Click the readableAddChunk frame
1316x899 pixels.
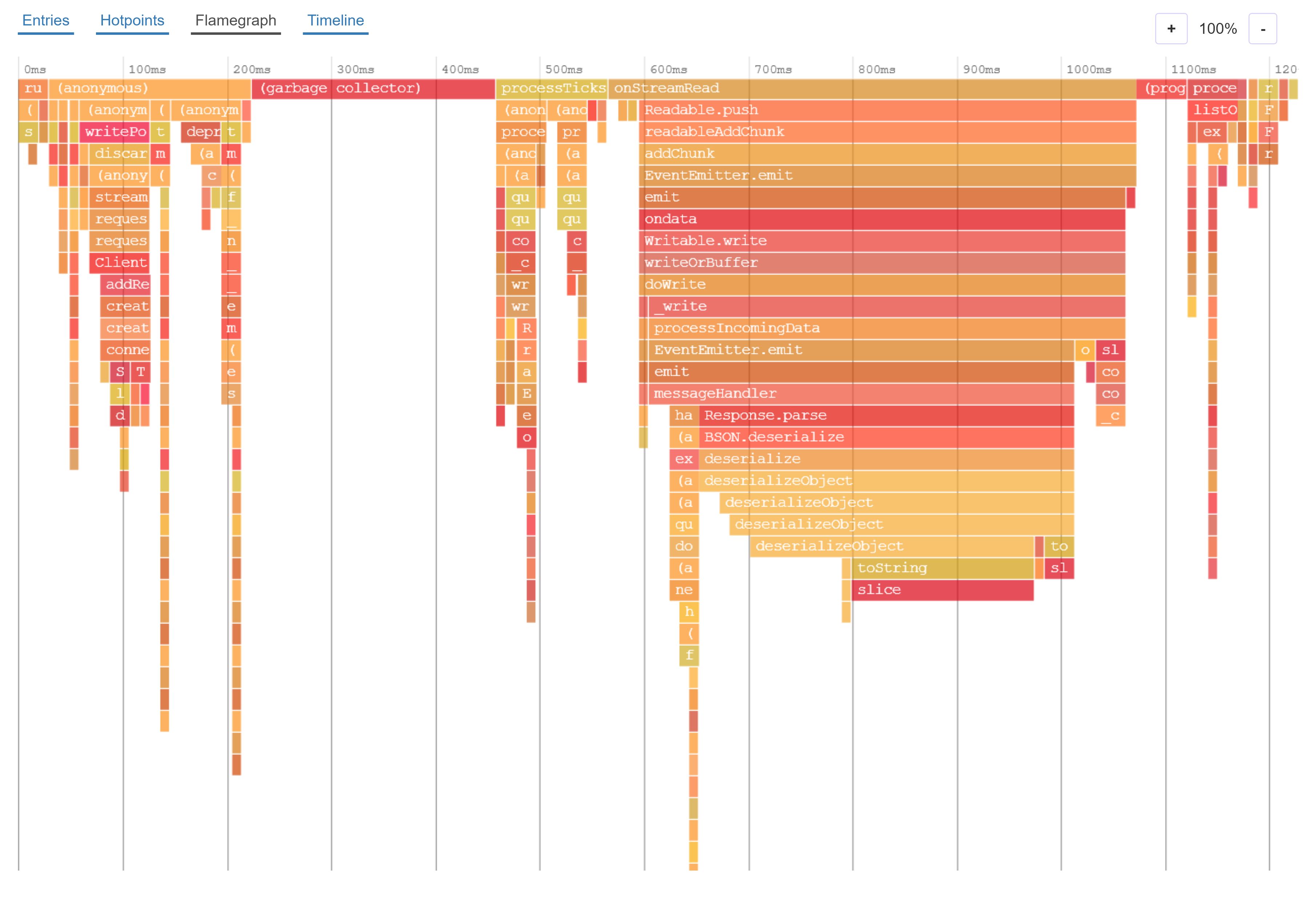887,132
